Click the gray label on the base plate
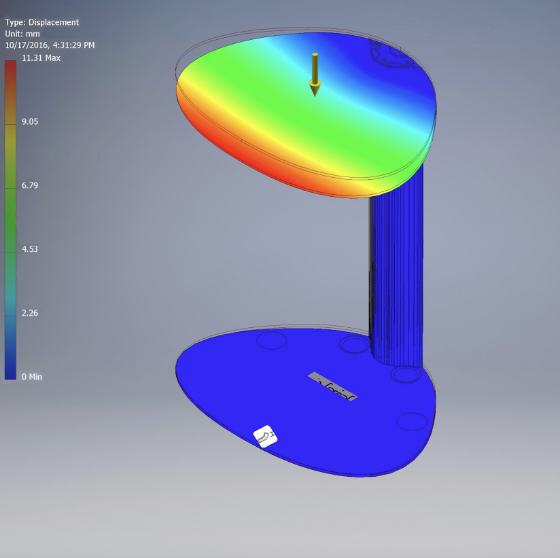Image resolution: width=560 pixels, height=558 pixels. 332,387
